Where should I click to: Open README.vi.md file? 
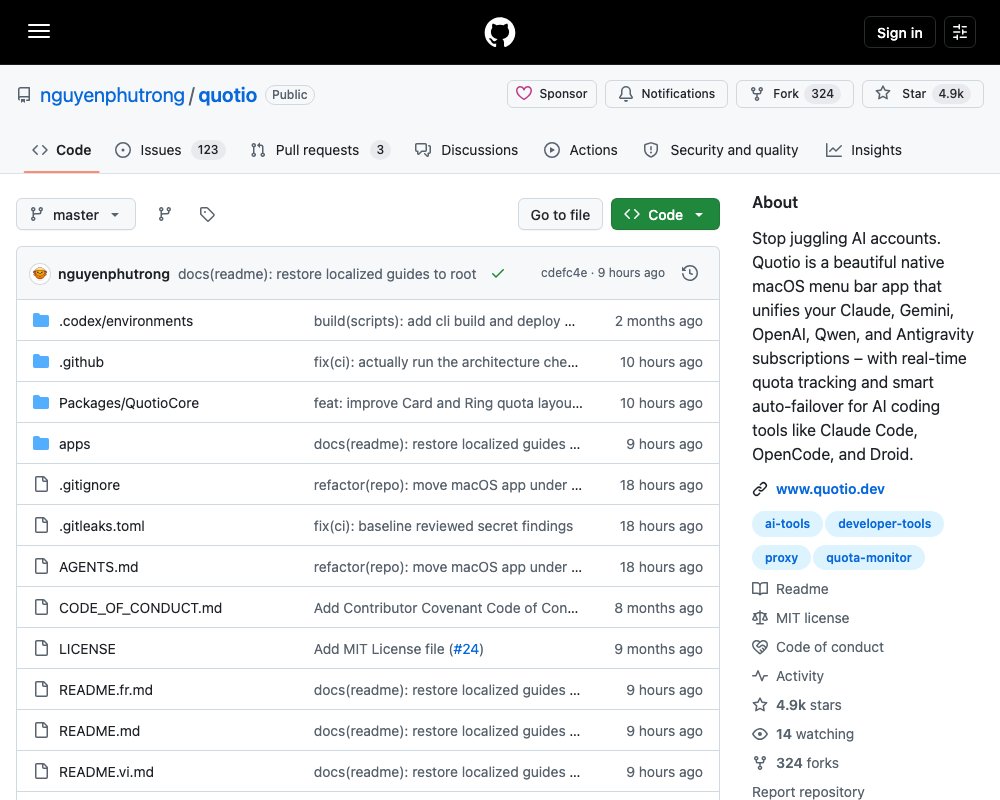click(107, 771)
